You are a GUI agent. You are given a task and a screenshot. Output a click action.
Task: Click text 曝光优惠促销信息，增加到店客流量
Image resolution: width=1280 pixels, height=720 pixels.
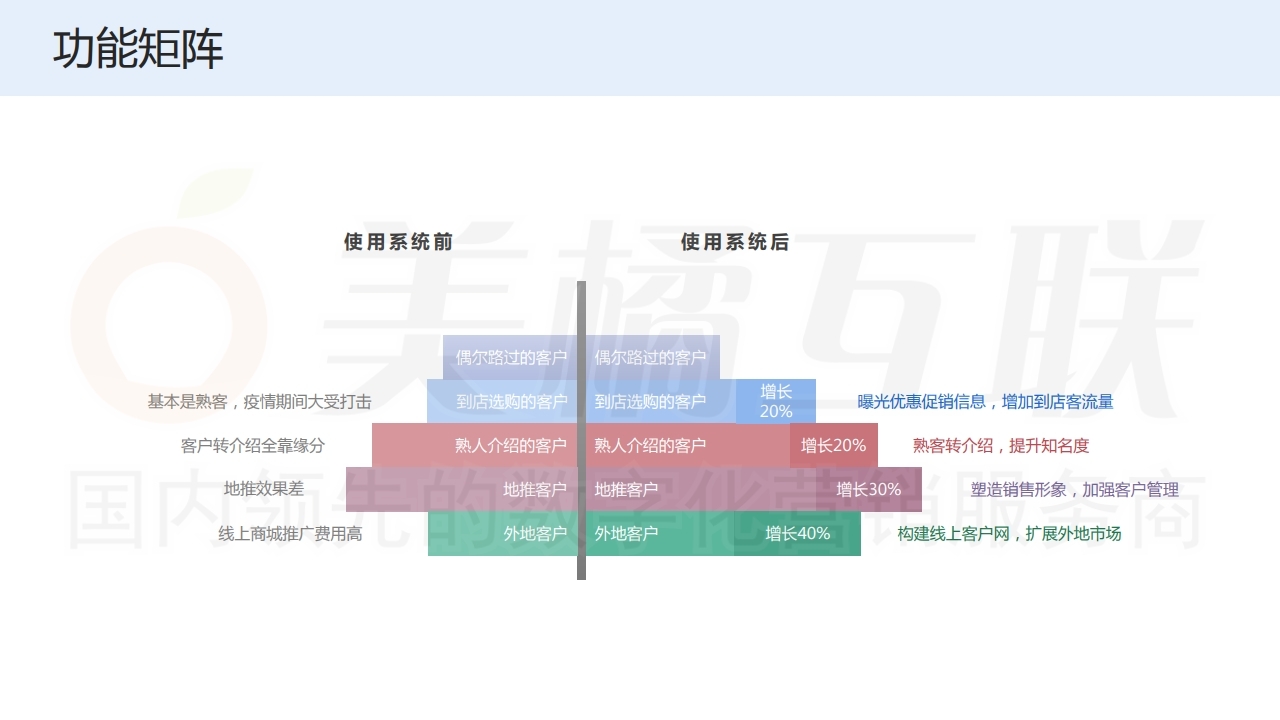click(985, 402)
